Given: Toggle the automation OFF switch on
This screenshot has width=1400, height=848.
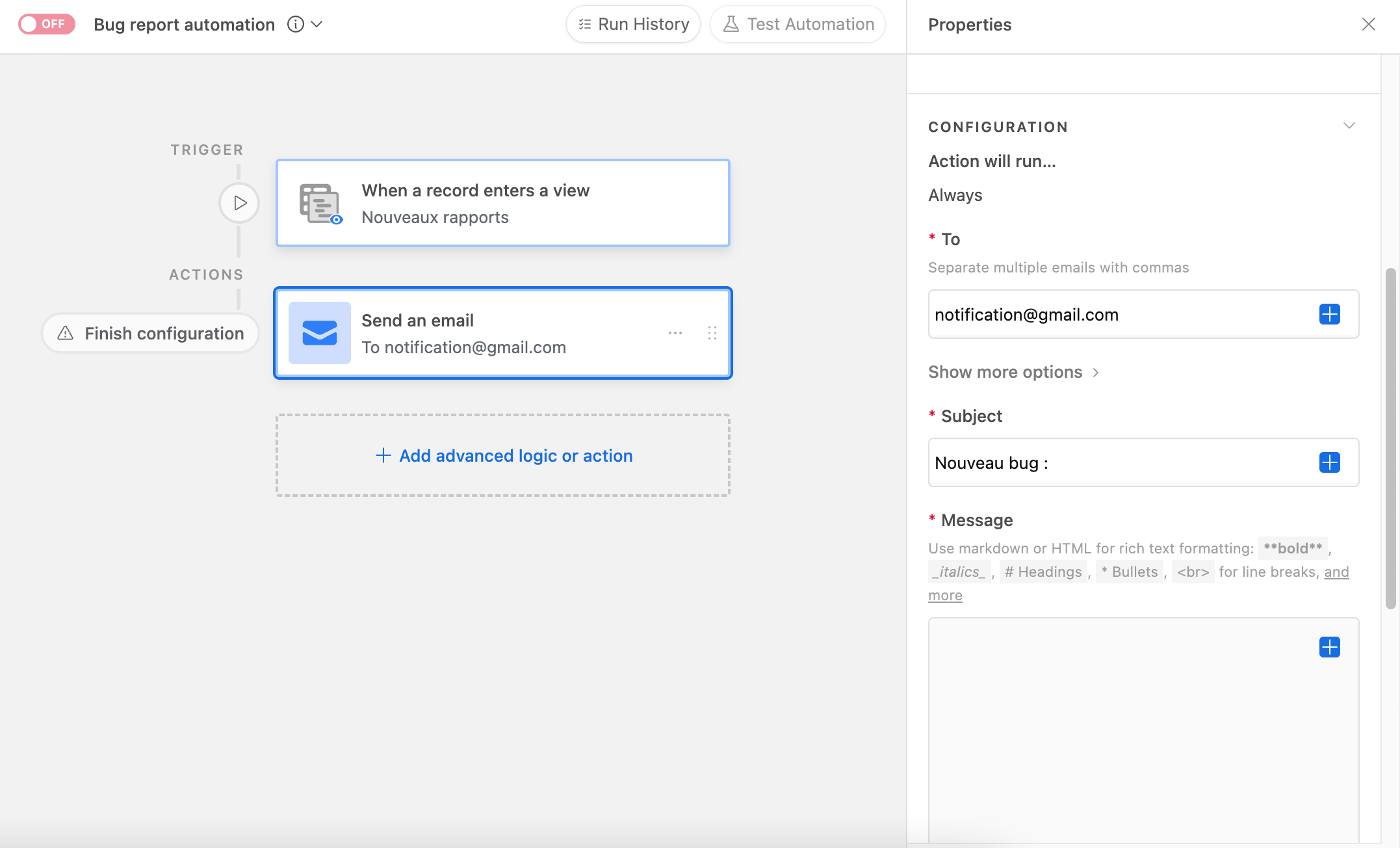Looking at the screenshot, I should tap(46, 24).
